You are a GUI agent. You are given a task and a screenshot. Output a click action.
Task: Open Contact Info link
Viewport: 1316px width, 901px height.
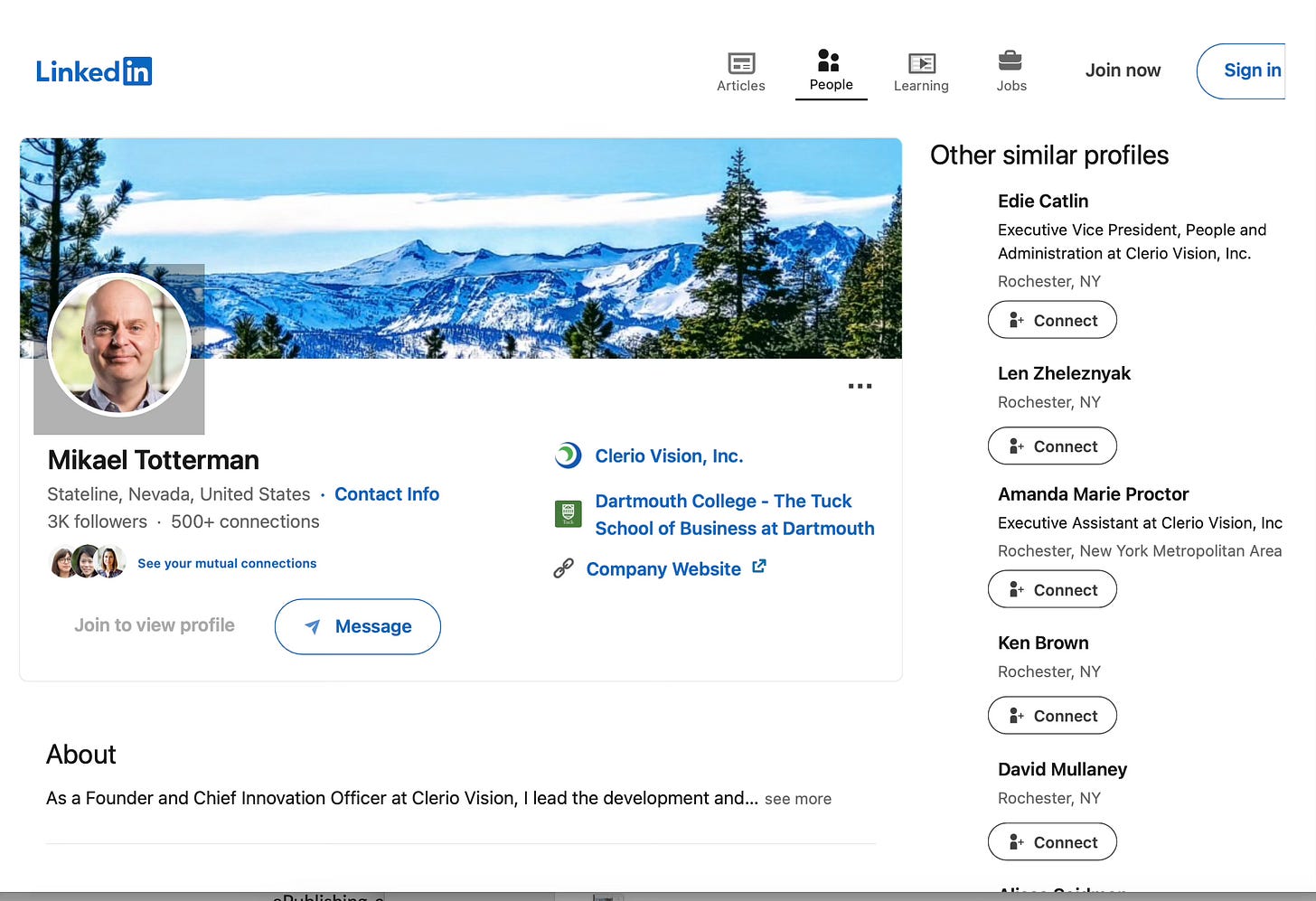(x=387, y=494)
